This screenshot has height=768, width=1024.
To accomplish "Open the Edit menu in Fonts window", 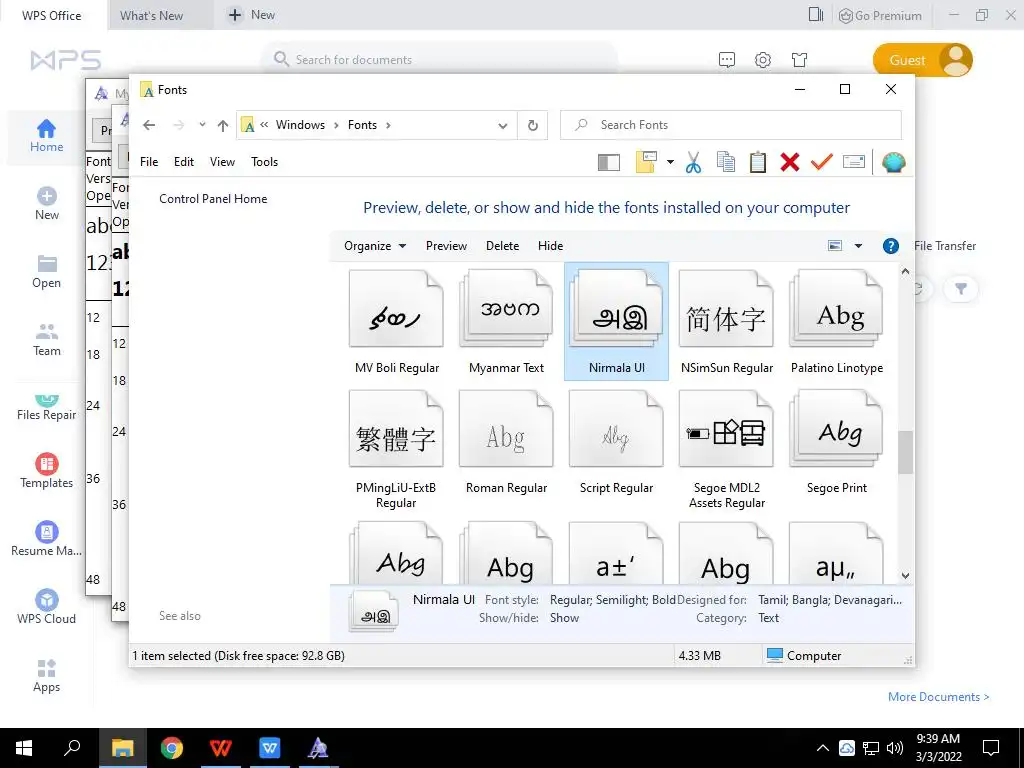I will coord(184,162).
